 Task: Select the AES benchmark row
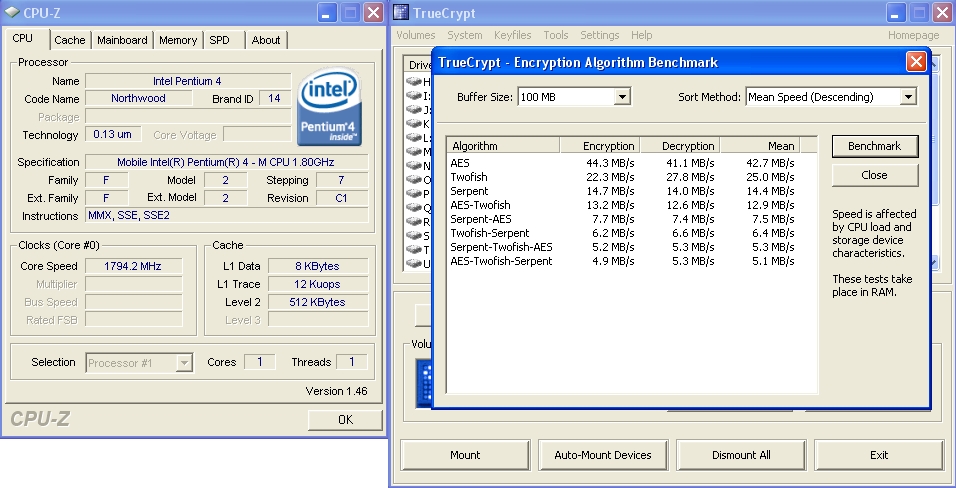[622, 163]
